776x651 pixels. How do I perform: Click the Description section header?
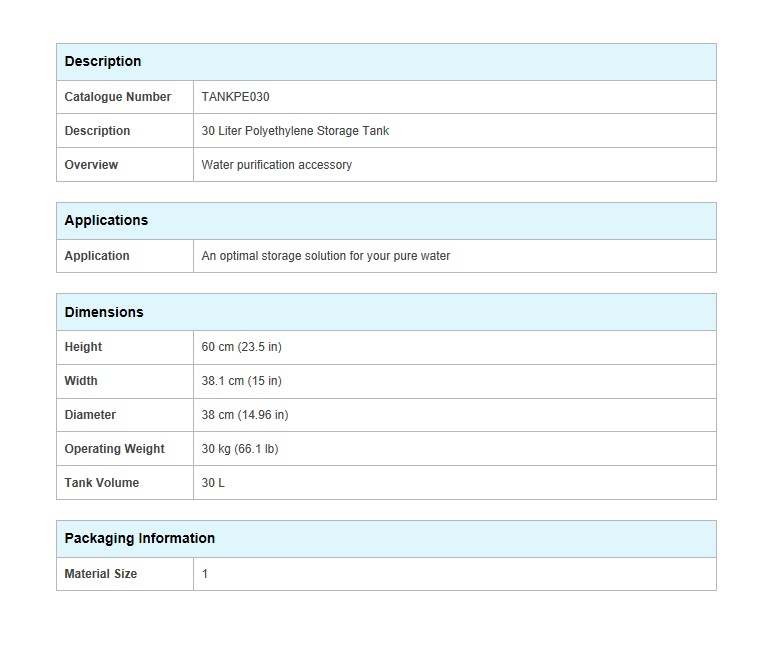103,61
